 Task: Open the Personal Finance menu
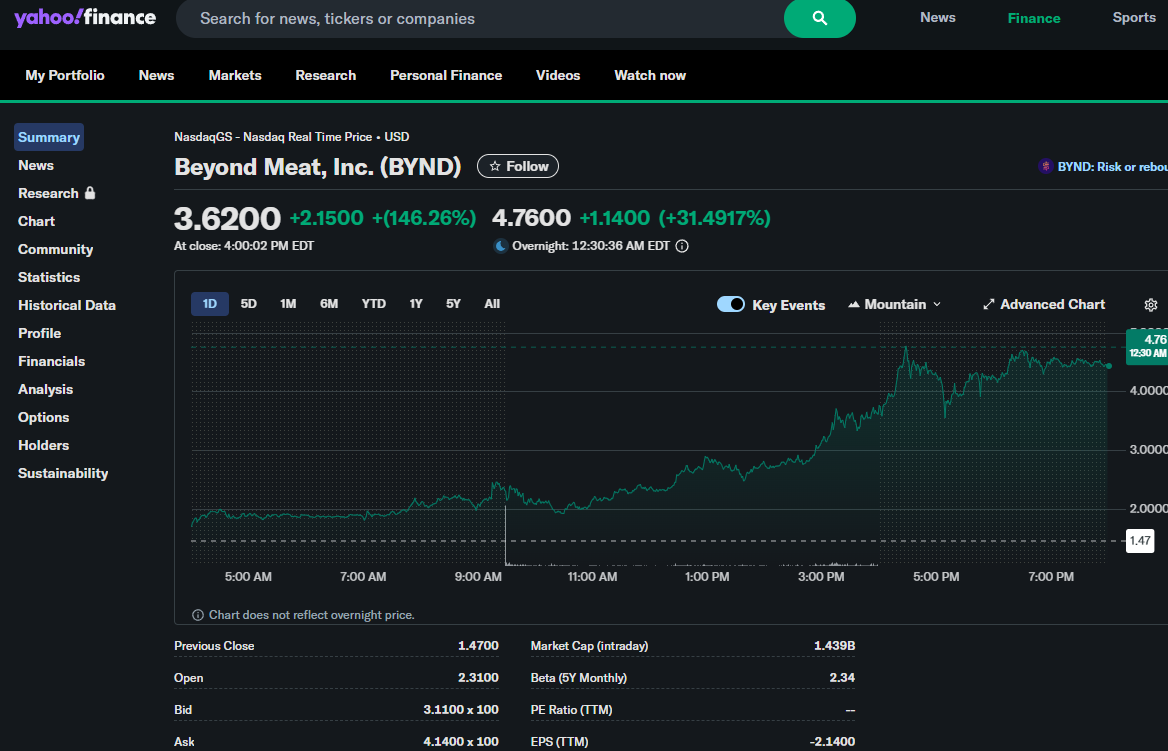[x=446, y=75]
